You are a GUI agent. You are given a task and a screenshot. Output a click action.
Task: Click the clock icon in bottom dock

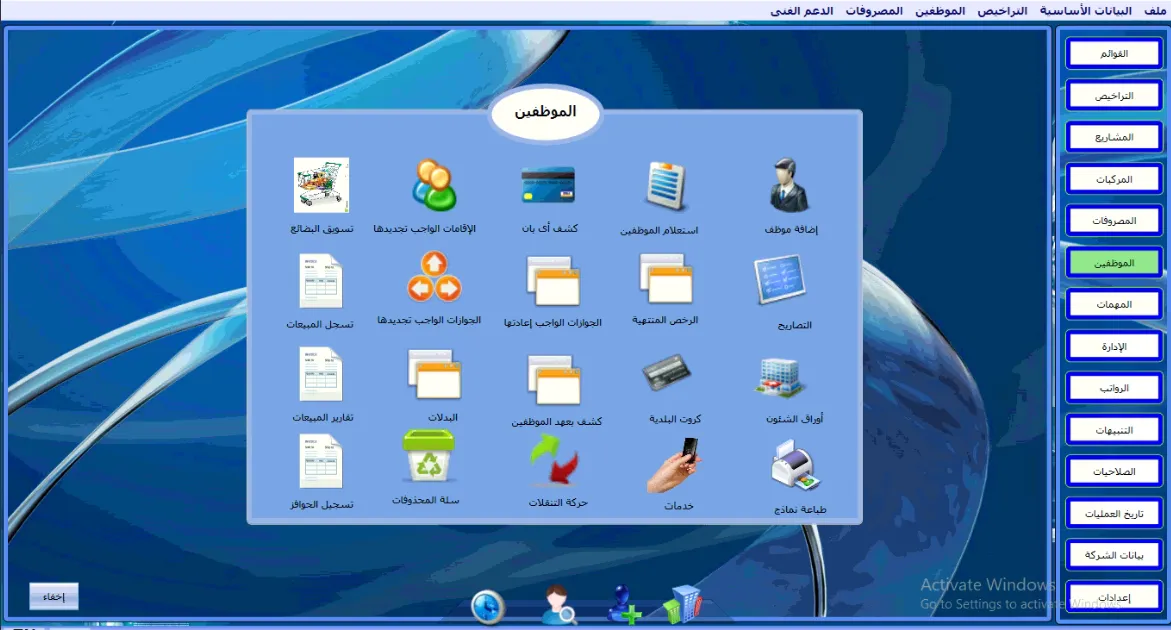pos(488,606)
